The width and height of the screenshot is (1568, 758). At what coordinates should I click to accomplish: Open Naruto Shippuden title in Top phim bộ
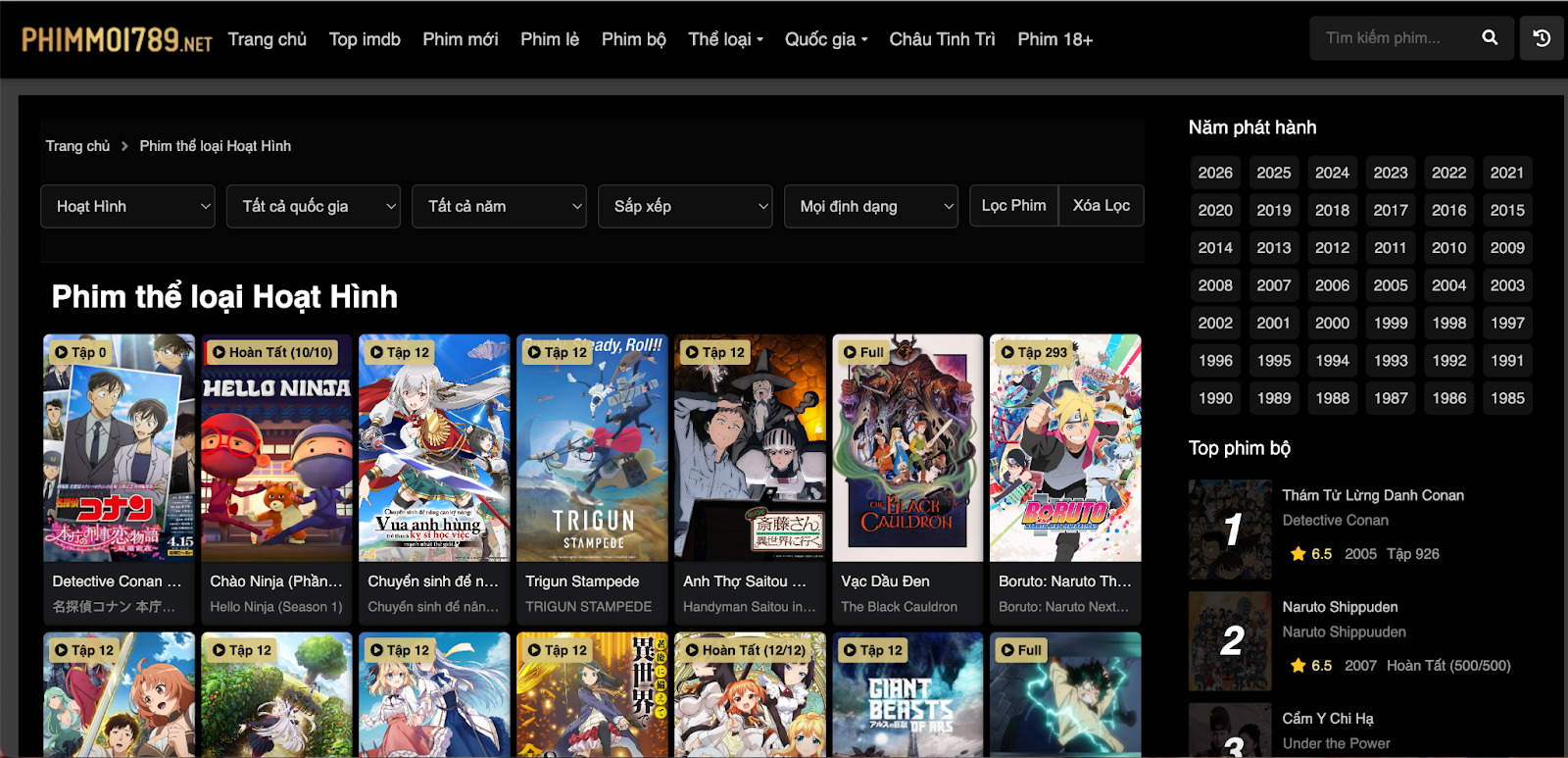tap(1340, 607)
